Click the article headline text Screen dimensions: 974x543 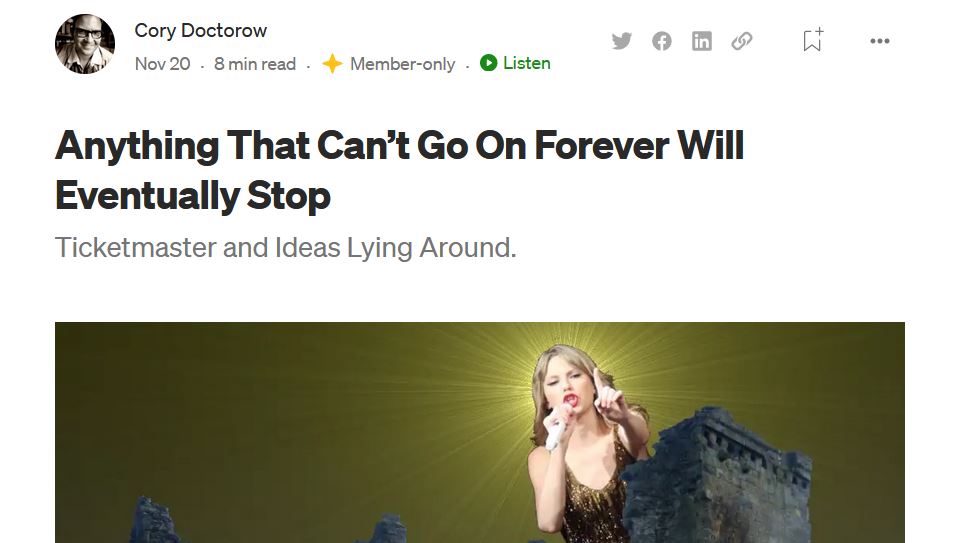[399, 170]
